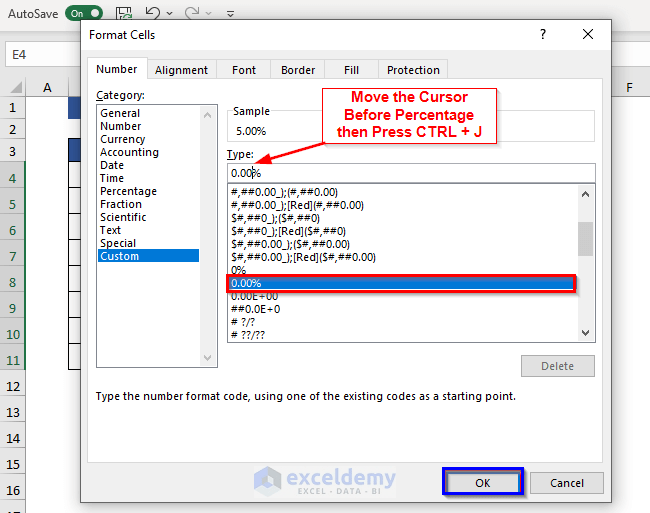Confirm with the OK button
Screen dimensions: 650x513
[x=483, y=483]
